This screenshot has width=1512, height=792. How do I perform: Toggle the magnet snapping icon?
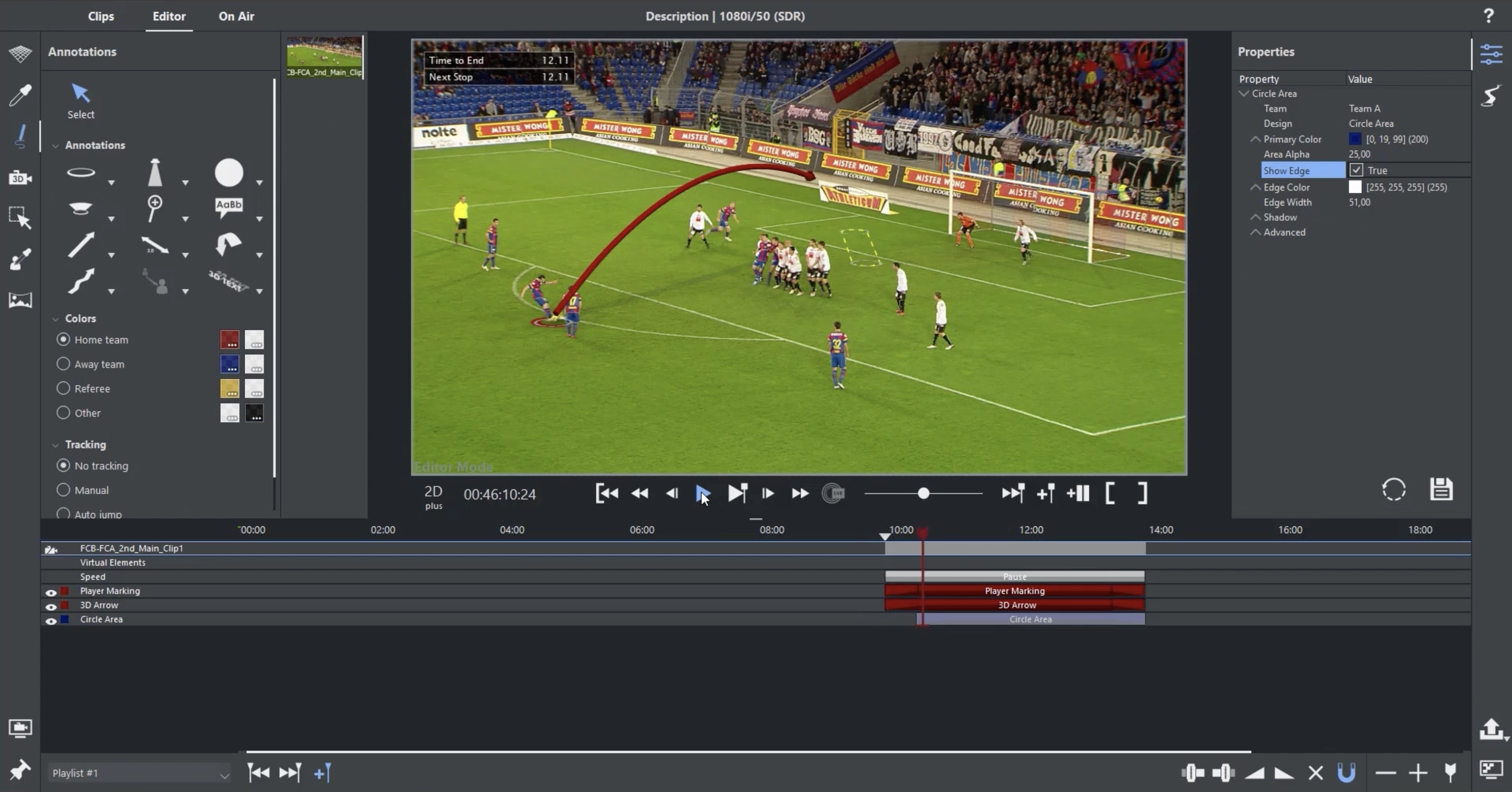pos(1346,773)
